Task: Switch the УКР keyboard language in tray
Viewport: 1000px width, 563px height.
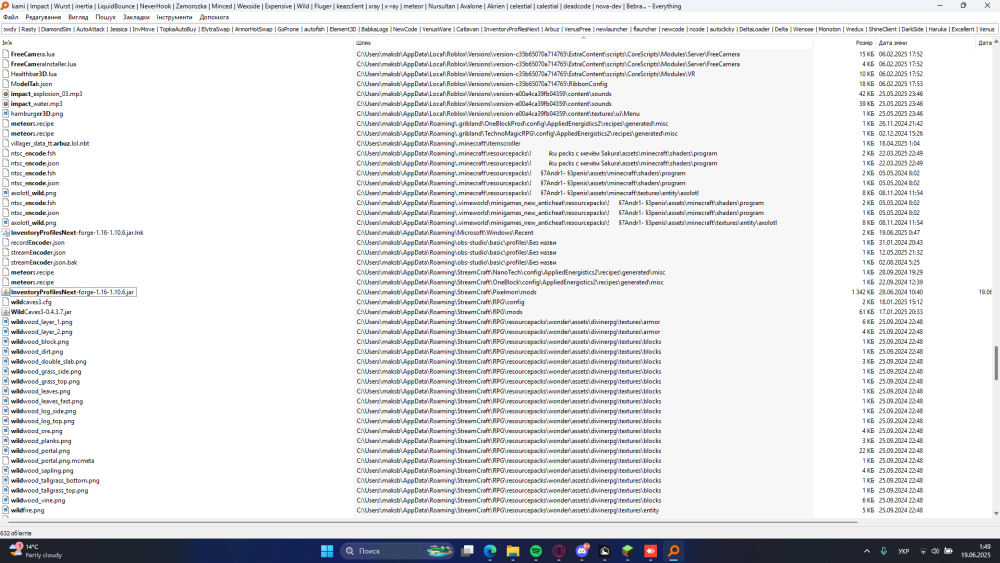Action: (x=904, y=551)
